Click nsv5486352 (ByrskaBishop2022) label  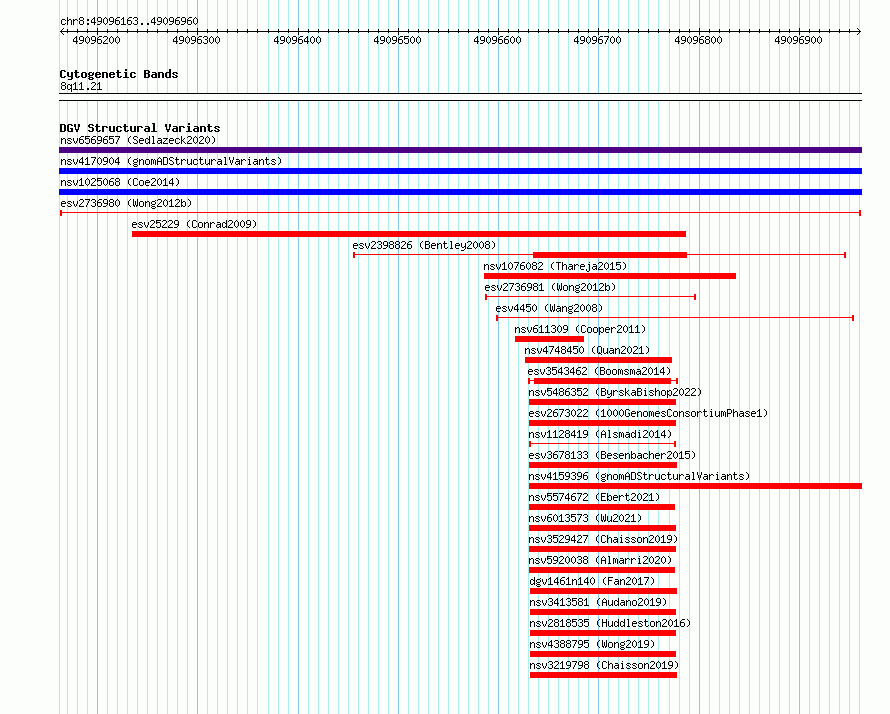[x=615, y=392]
